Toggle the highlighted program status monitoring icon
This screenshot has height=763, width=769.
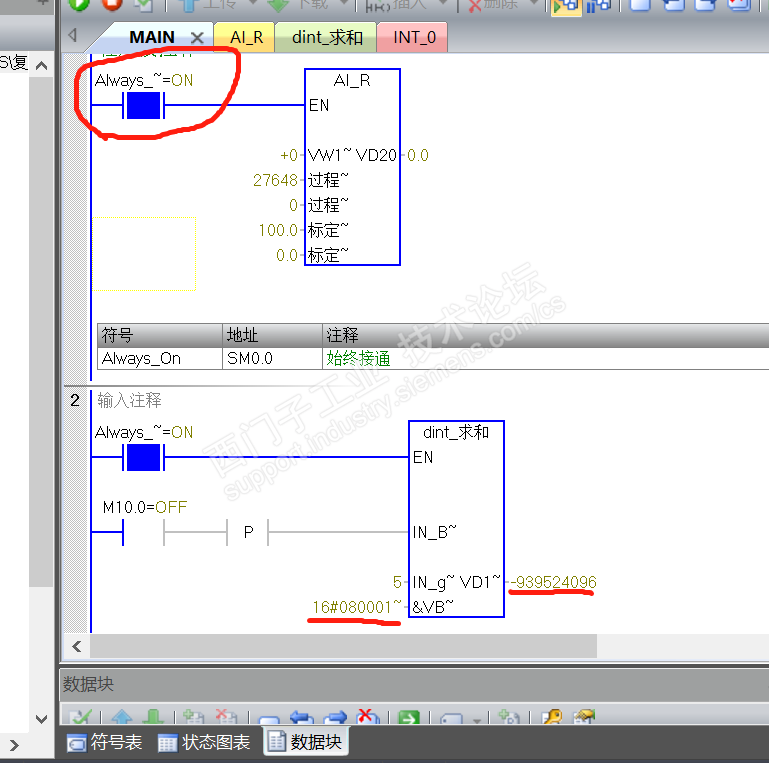tap(565, 5)
